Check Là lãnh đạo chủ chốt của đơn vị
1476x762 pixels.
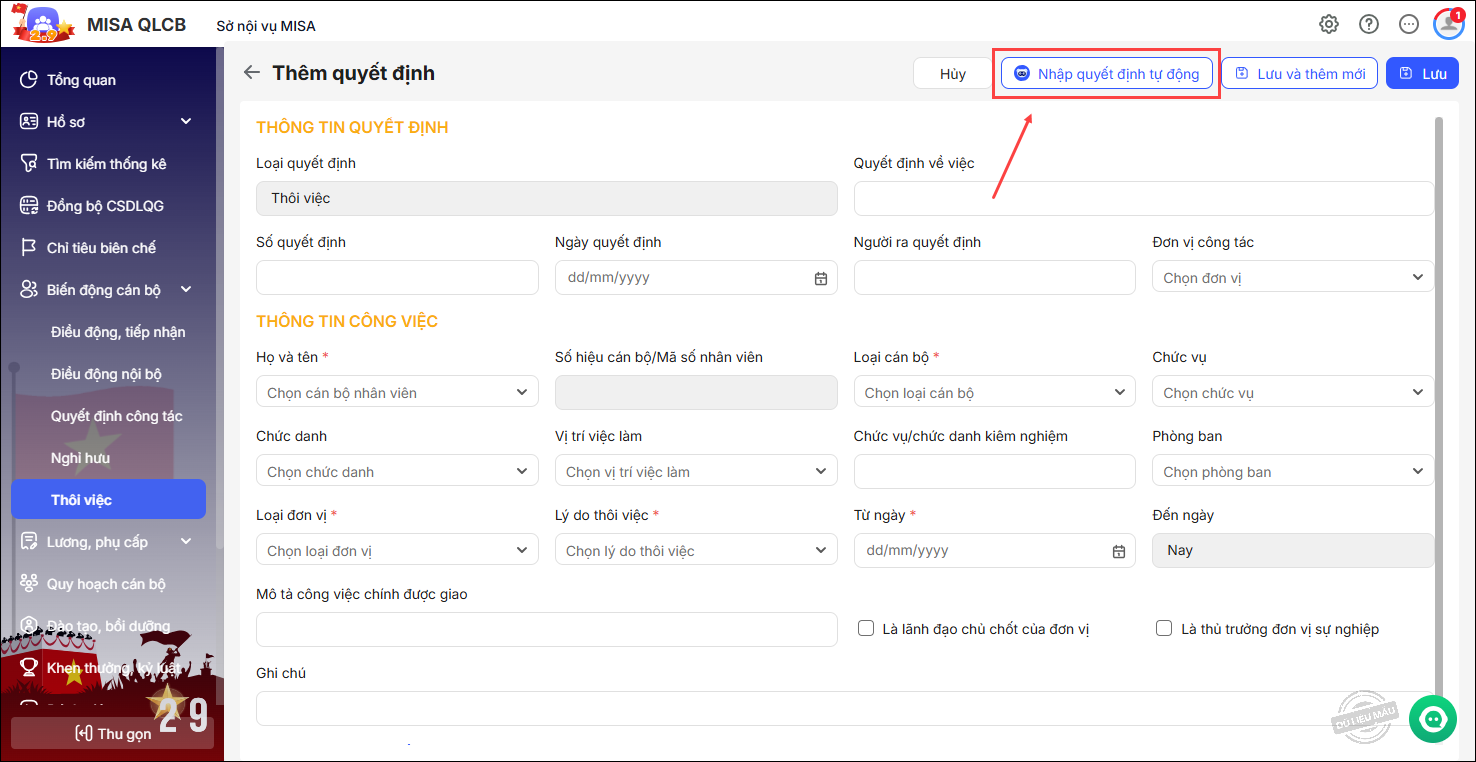coord(867,629)
